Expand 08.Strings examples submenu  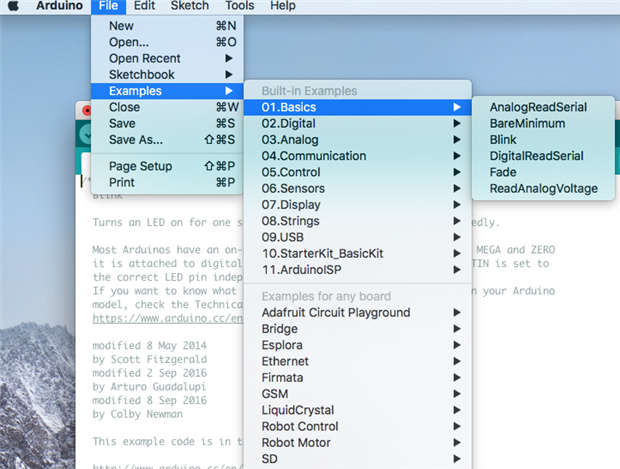pyautogui.click(x=357, y=221)
